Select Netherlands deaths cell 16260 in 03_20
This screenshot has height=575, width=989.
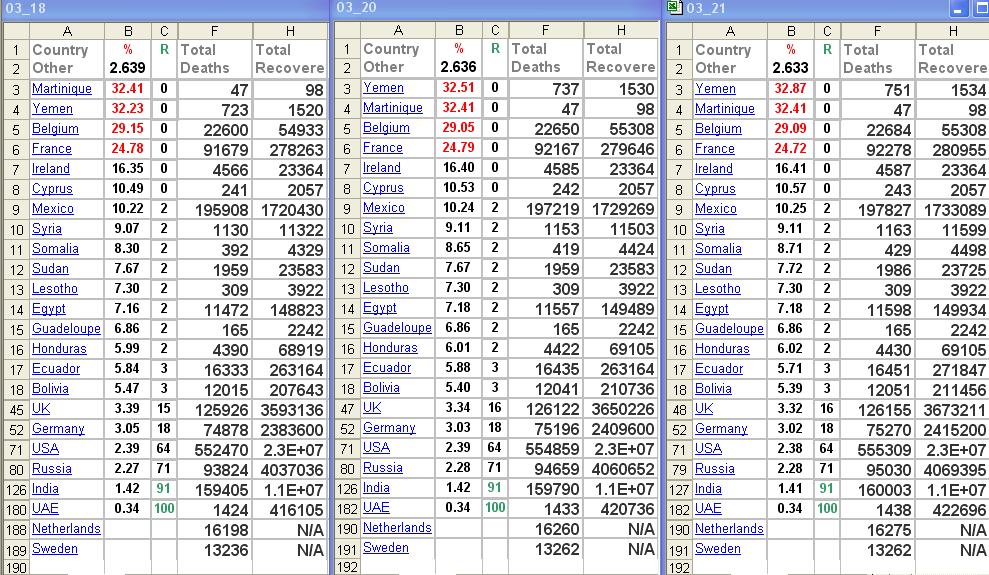[546, 528]
